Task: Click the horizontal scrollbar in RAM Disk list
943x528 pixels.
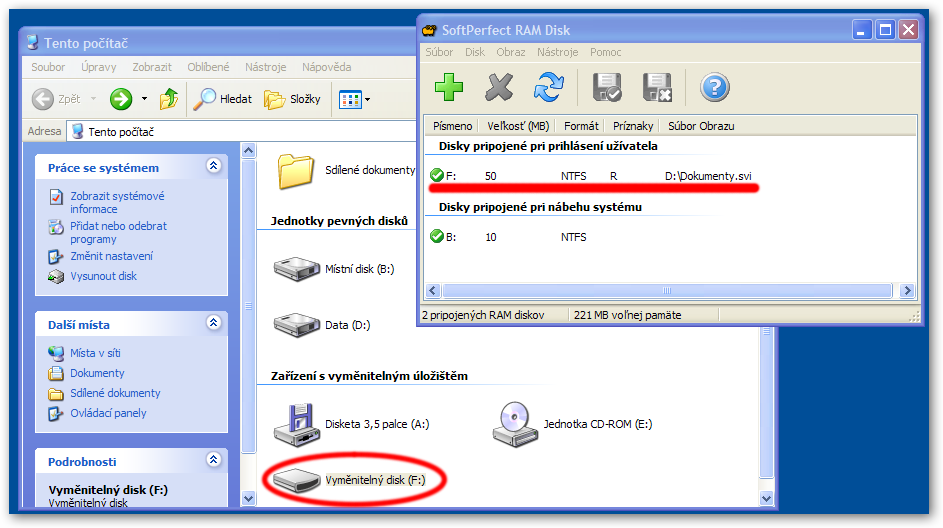Action: tap(666, 290)
